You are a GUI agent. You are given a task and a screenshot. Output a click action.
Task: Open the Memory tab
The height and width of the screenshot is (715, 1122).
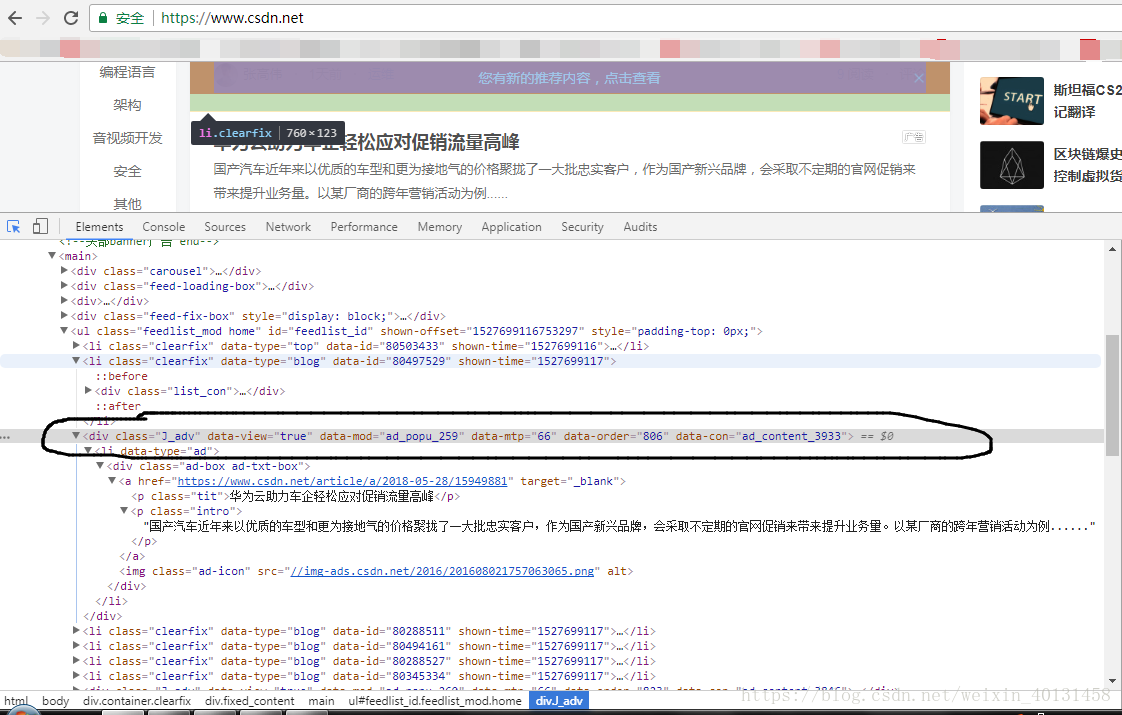click(x=439, y=227)
